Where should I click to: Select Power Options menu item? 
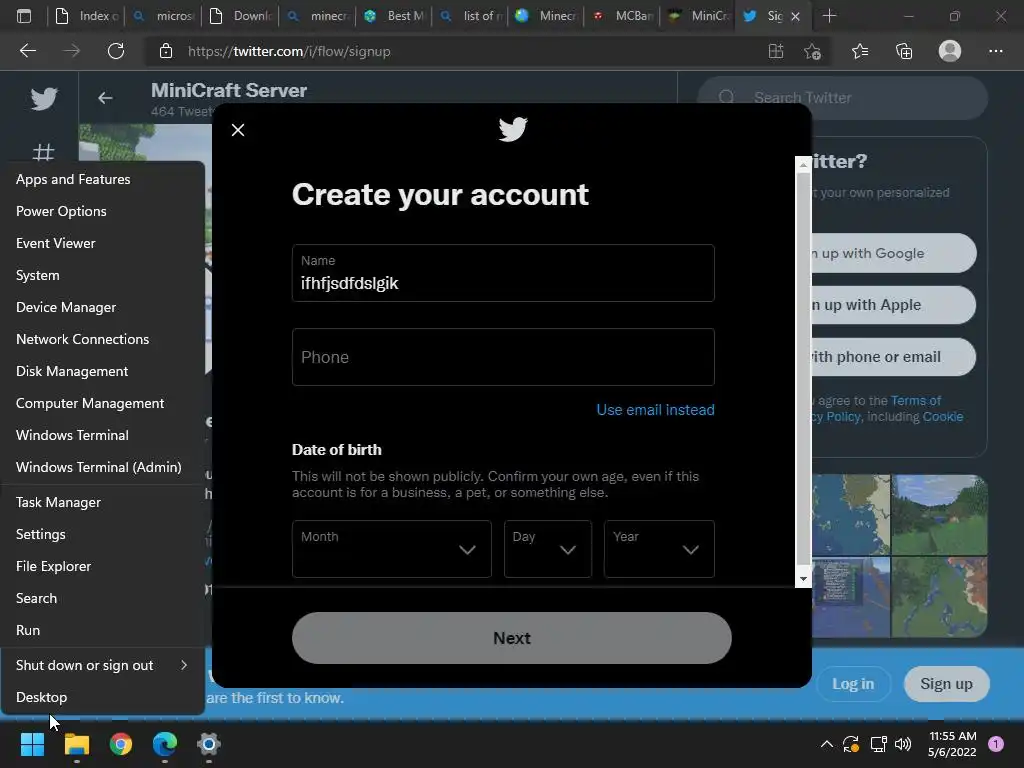(x=103, y=211)
